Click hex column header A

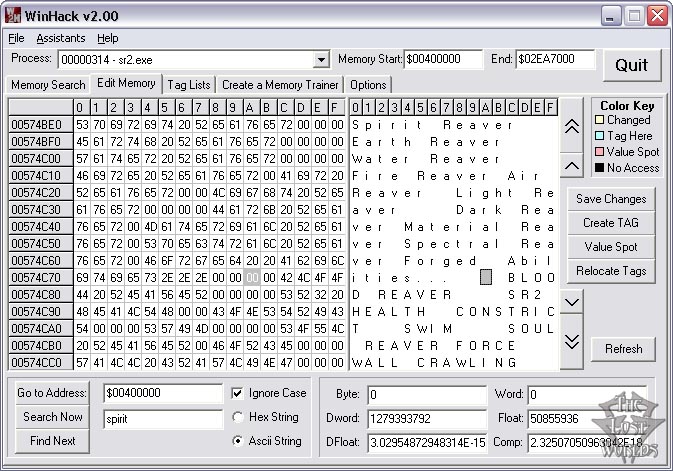pyautogui.click(x=252, y=107)
